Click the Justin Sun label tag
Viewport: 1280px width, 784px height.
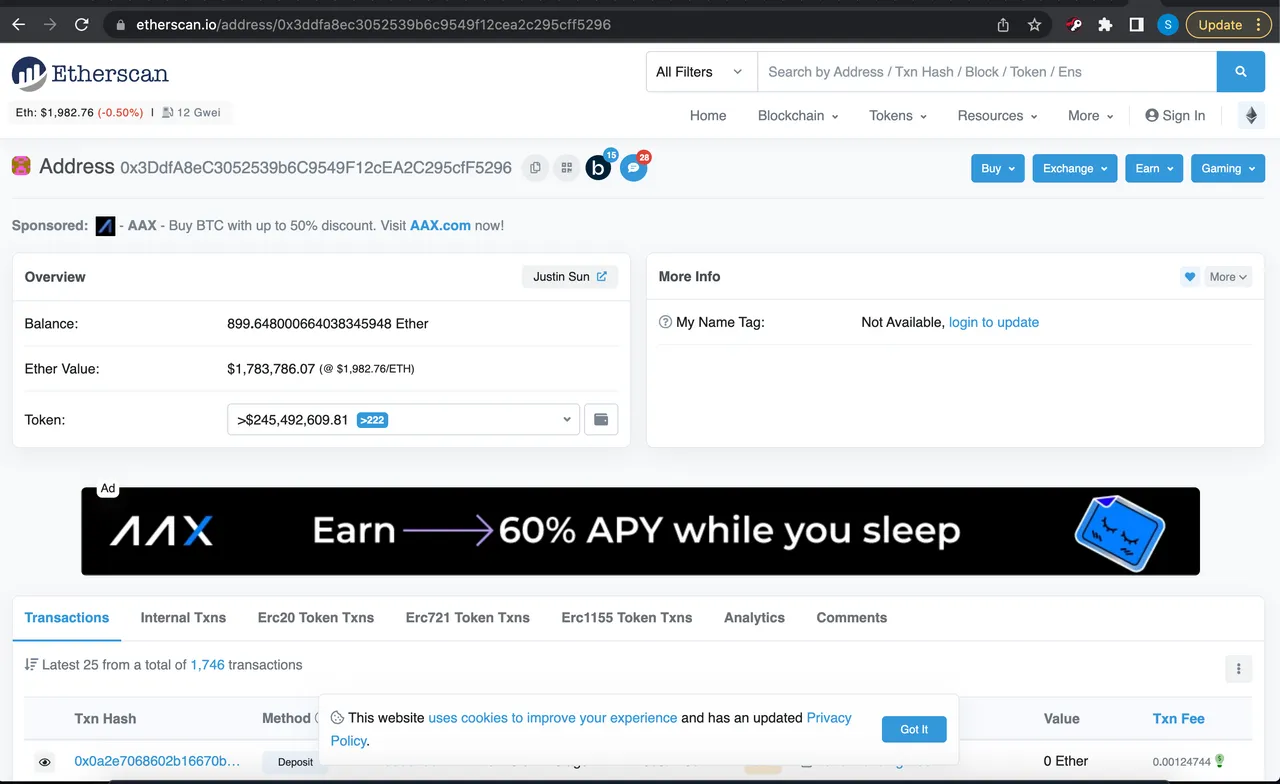coord(570,277)
